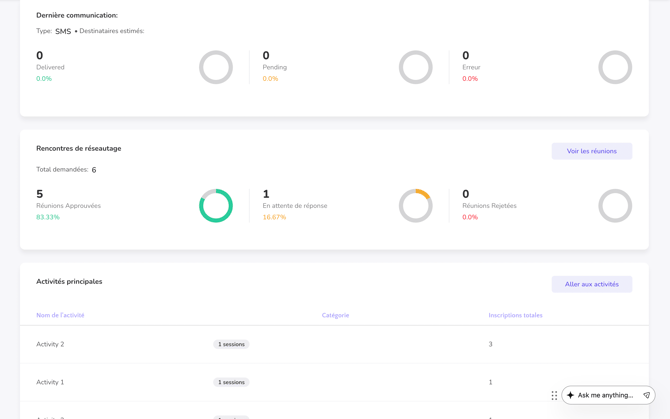670x419 pixels.
Task: Click the Réunions Rejetées donut chart
Action: (x=615, y=206)
